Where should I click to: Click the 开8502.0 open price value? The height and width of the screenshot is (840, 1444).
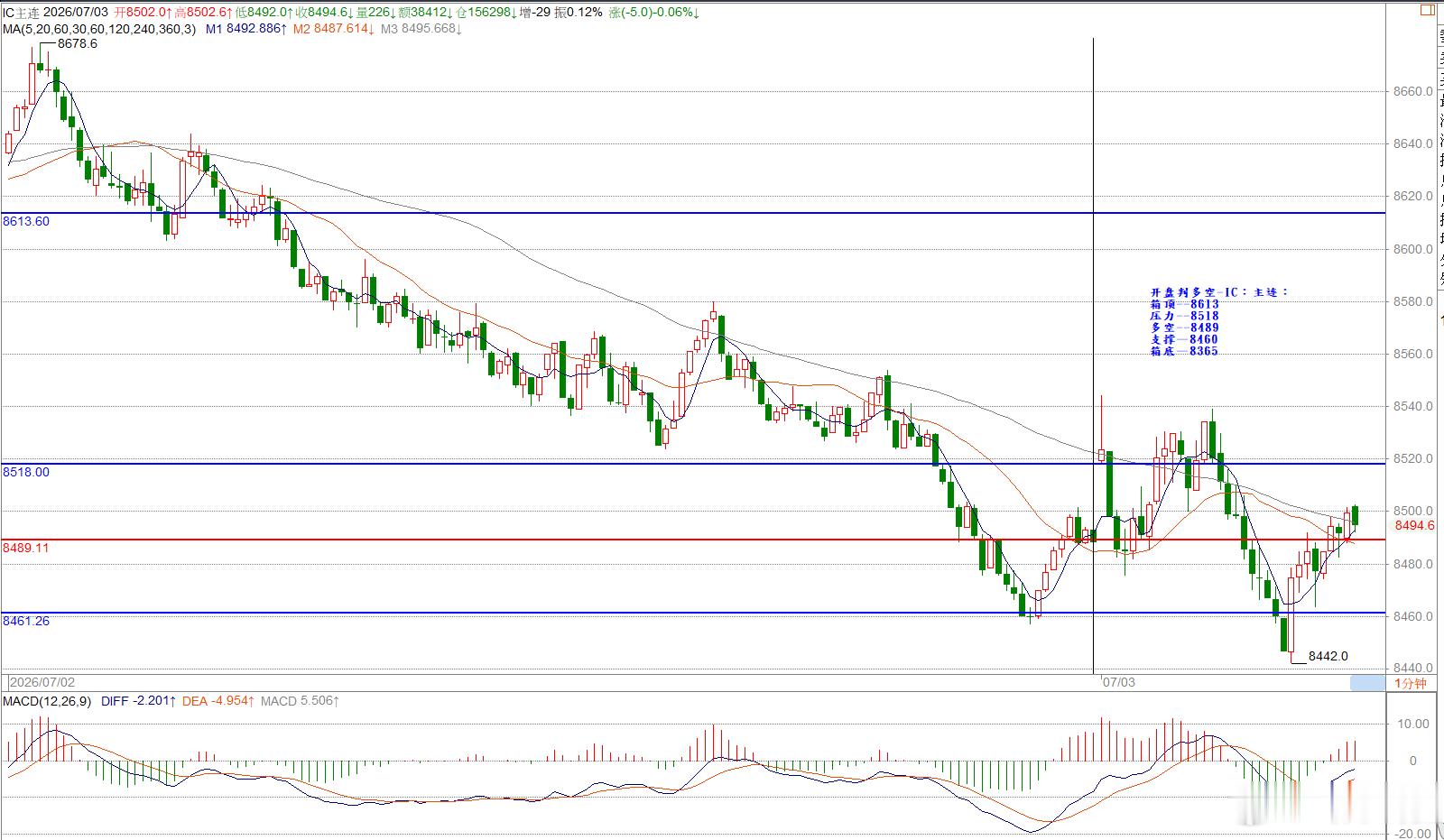coord(143,13)
